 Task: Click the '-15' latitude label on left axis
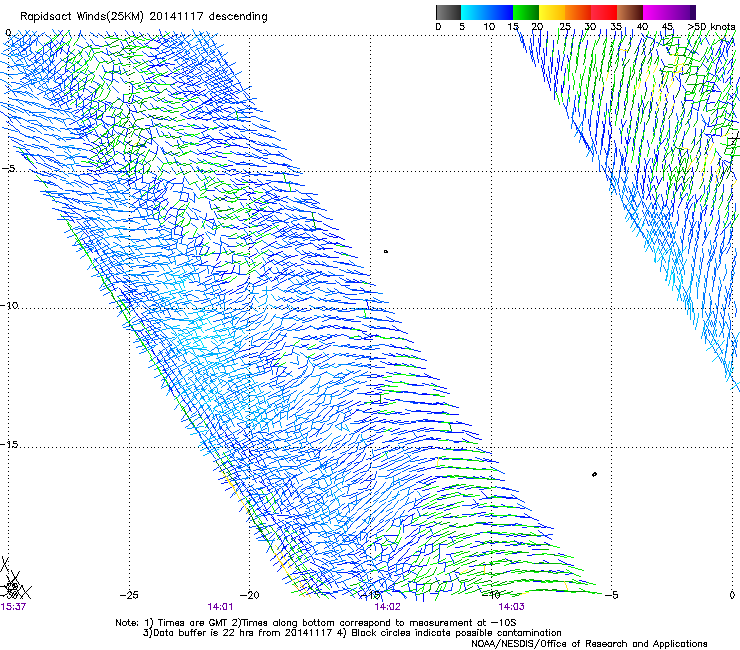point(9,445)
